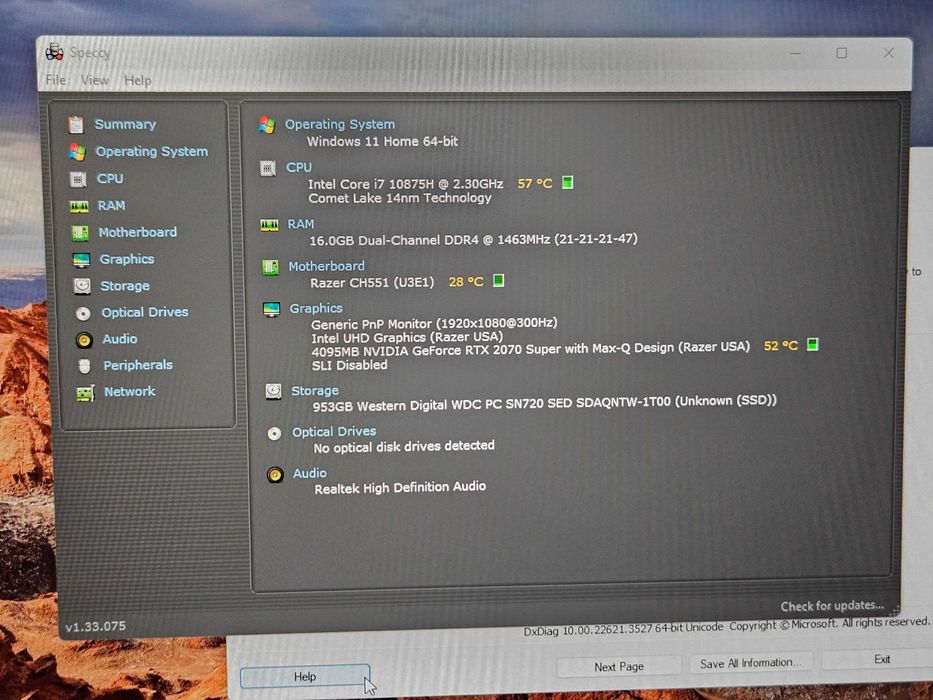This screenshot has height=700, width=933.
Task: Click the Motherboard icon in sidebar
Action: coord(80,233)
